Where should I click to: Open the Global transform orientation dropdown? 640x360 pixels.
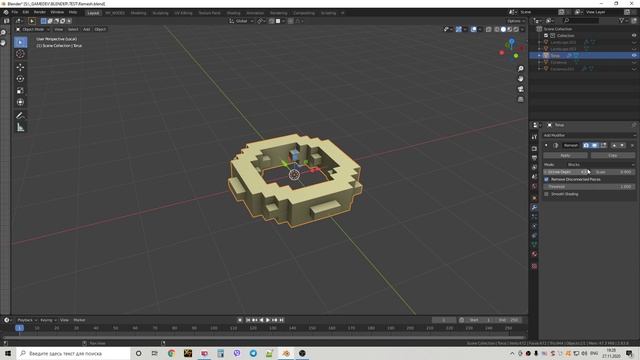pyautogui.click(x=241, y=21)
